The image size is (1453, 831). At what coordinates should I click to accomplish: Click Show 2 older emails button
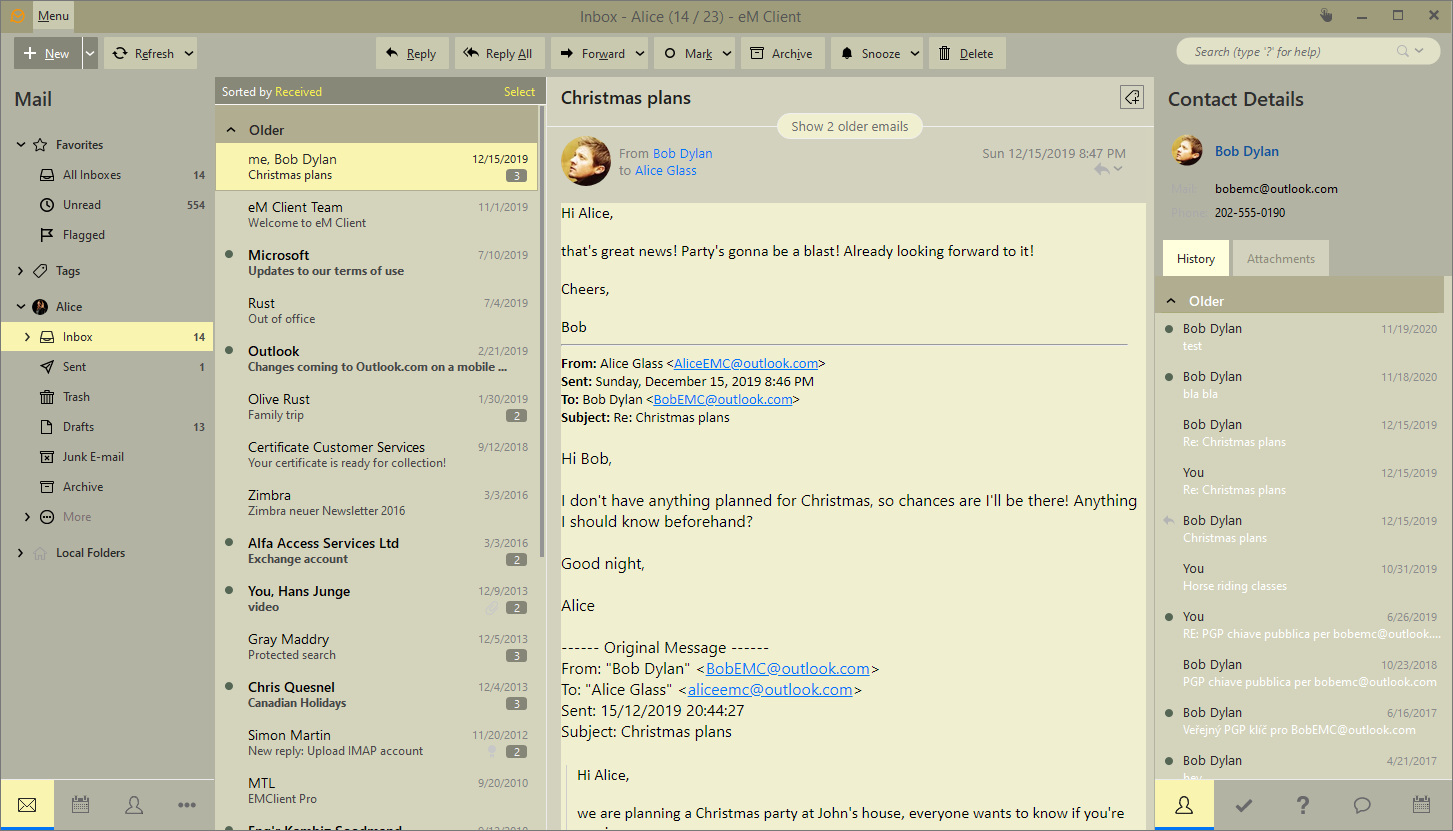(x=849, y=127)
